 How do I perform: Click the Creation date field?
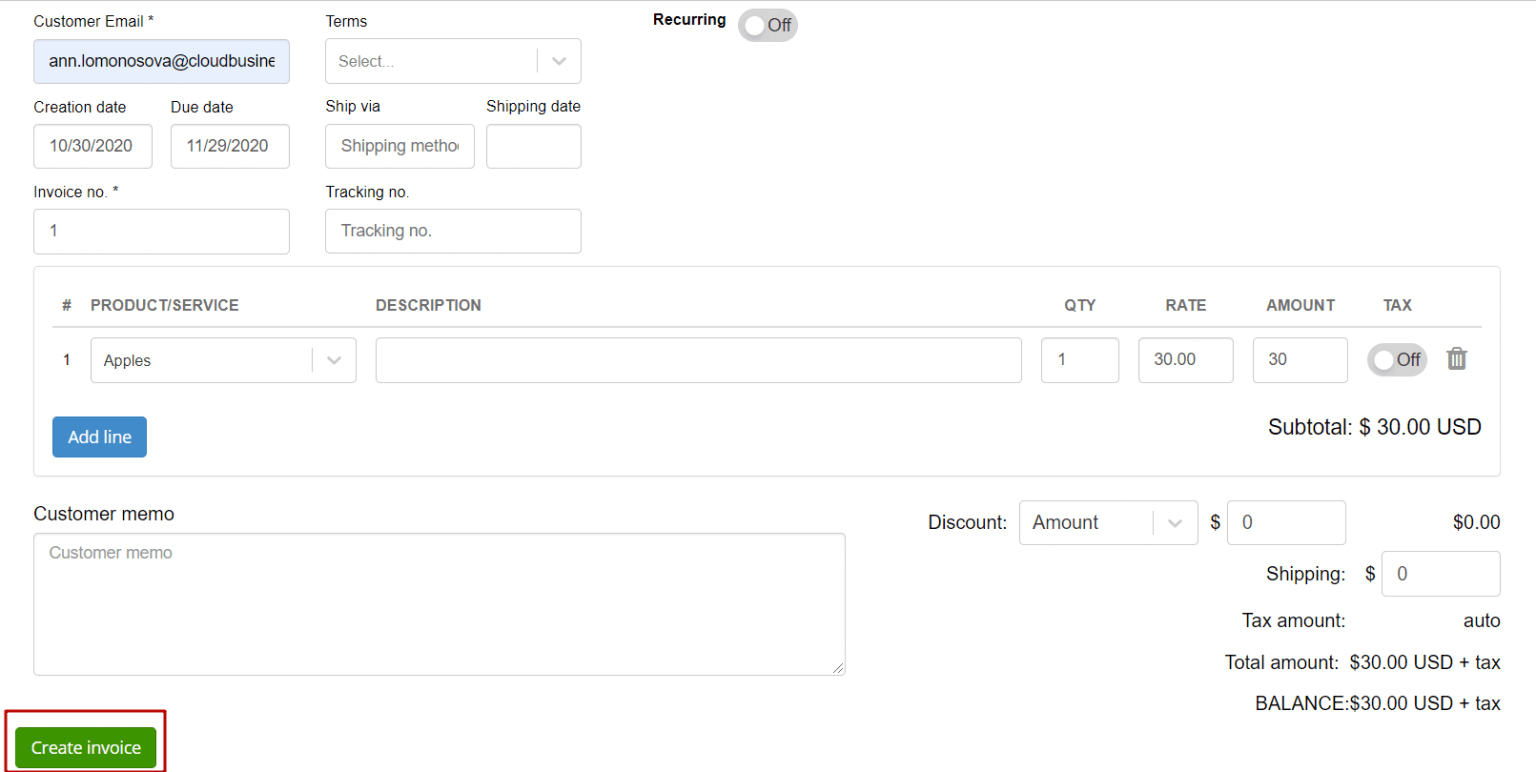click(x=92, y=146)
